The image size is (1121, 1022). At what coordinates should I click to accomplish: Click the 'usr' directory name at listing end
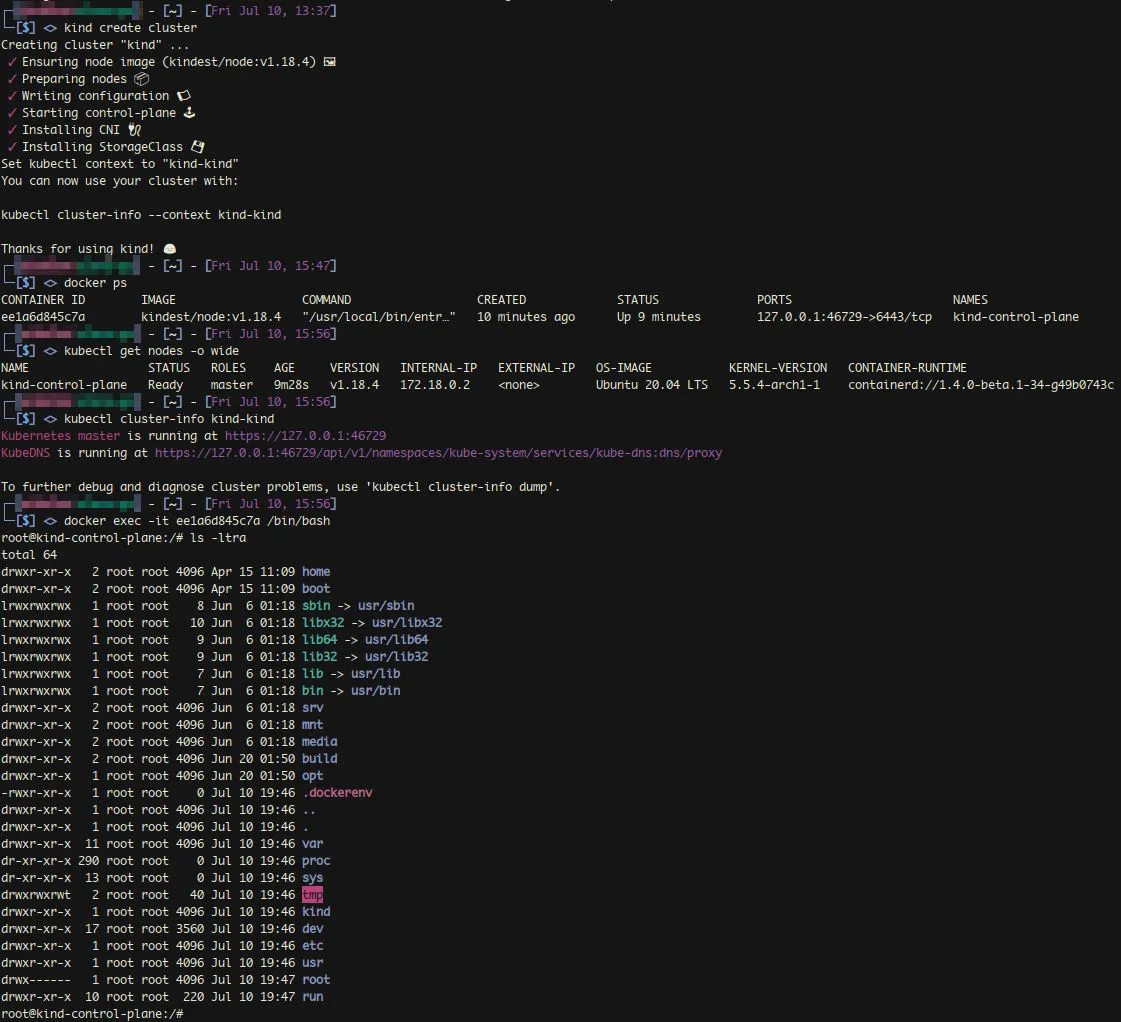point(312,963)
